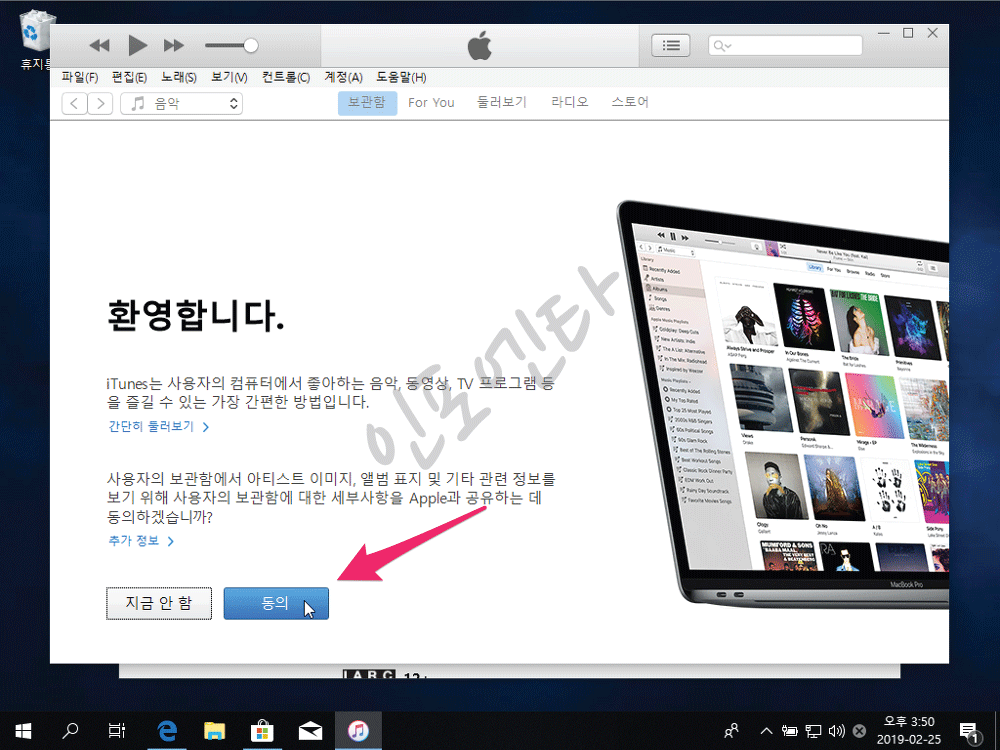The width and height of the screenshot is (1000, 750).
Task: Switch to the For You tab
Action: coord(431,103)
